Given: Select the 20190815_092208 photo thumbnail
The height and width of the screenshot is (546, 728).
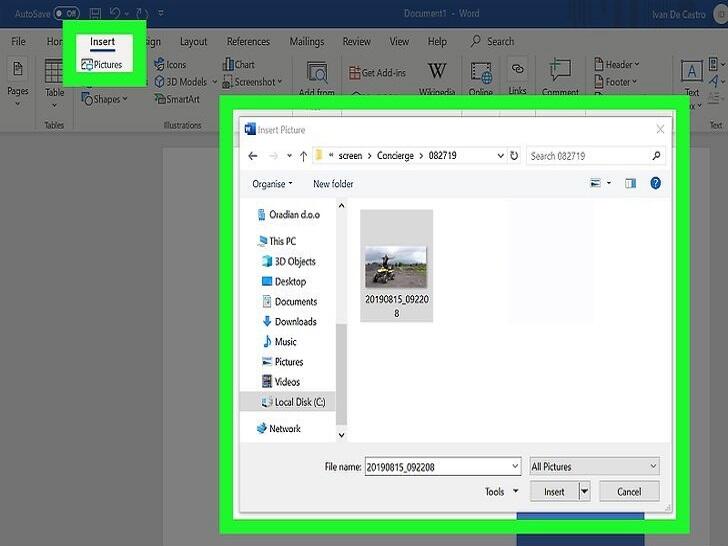Looking at the screenshot, I should tap(396, 267).
